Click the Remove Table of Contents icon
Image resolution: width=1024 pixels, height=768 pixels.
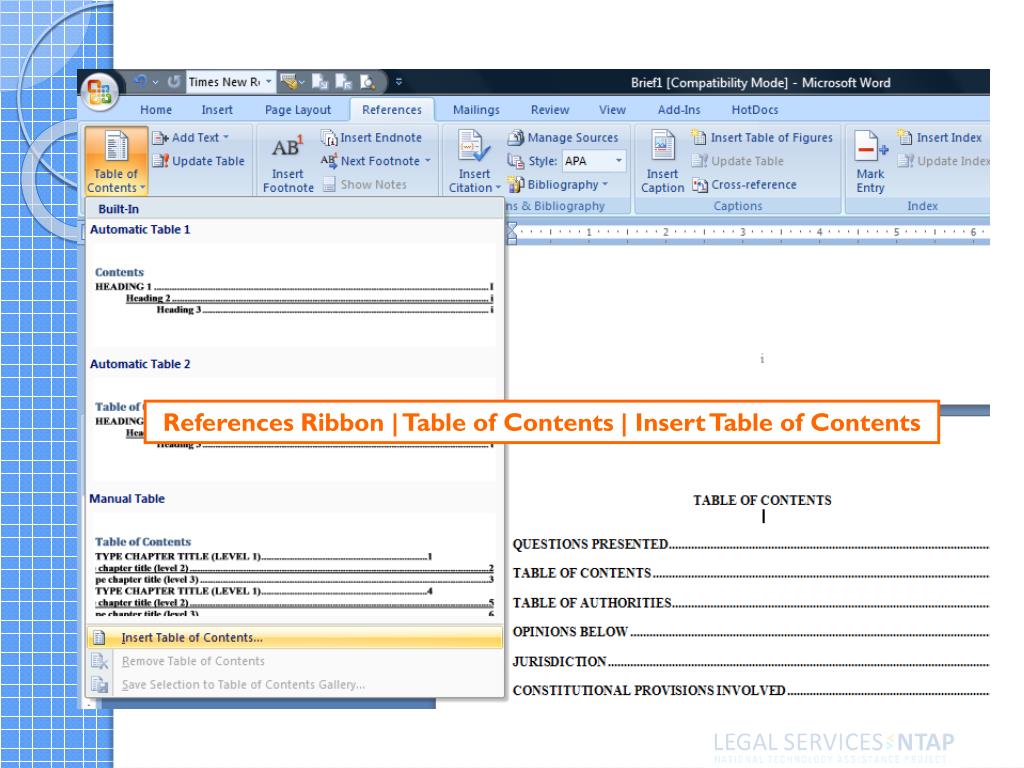coord(99,661)
